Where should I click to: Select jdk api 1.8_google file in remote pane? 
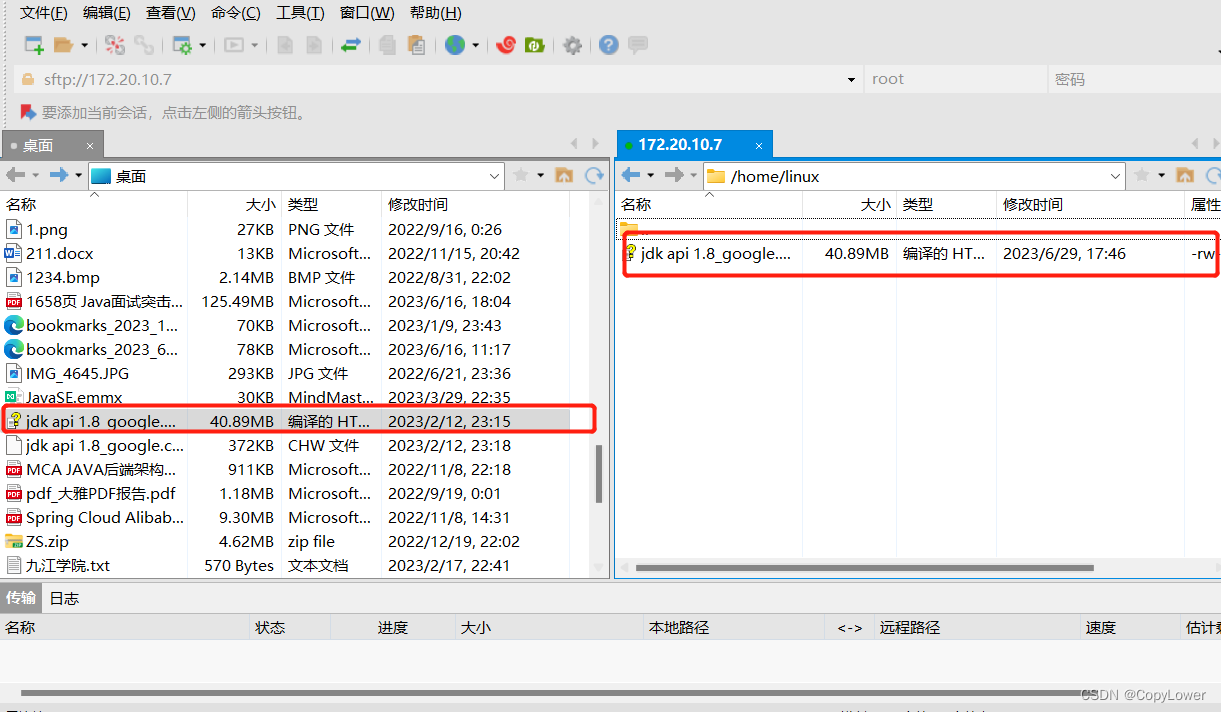[x=918, y=253]
